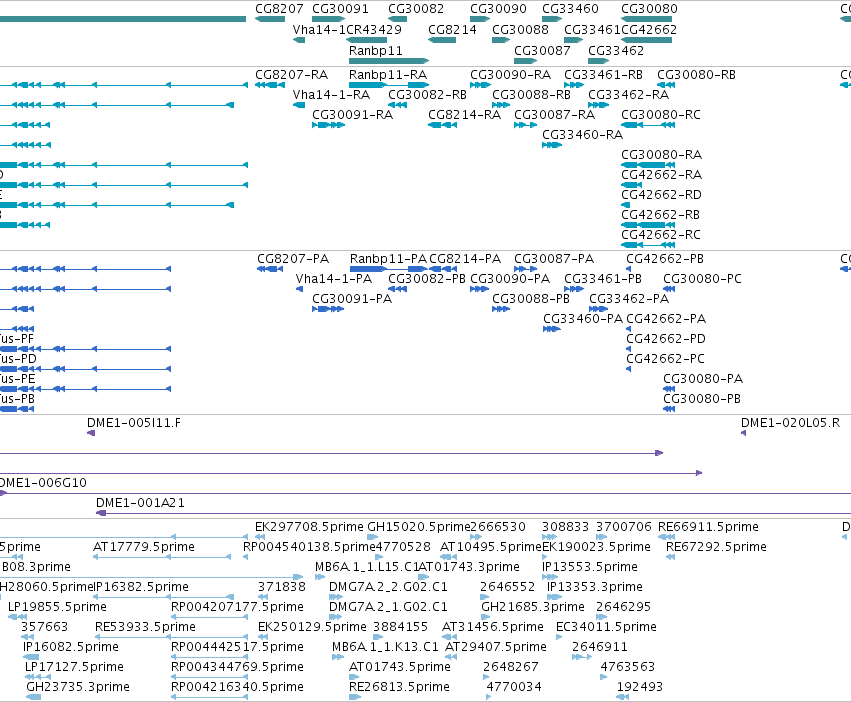Select protein CG30091-PA
Image resolution: width=851 pixels, height=702 pixels.
328,309
